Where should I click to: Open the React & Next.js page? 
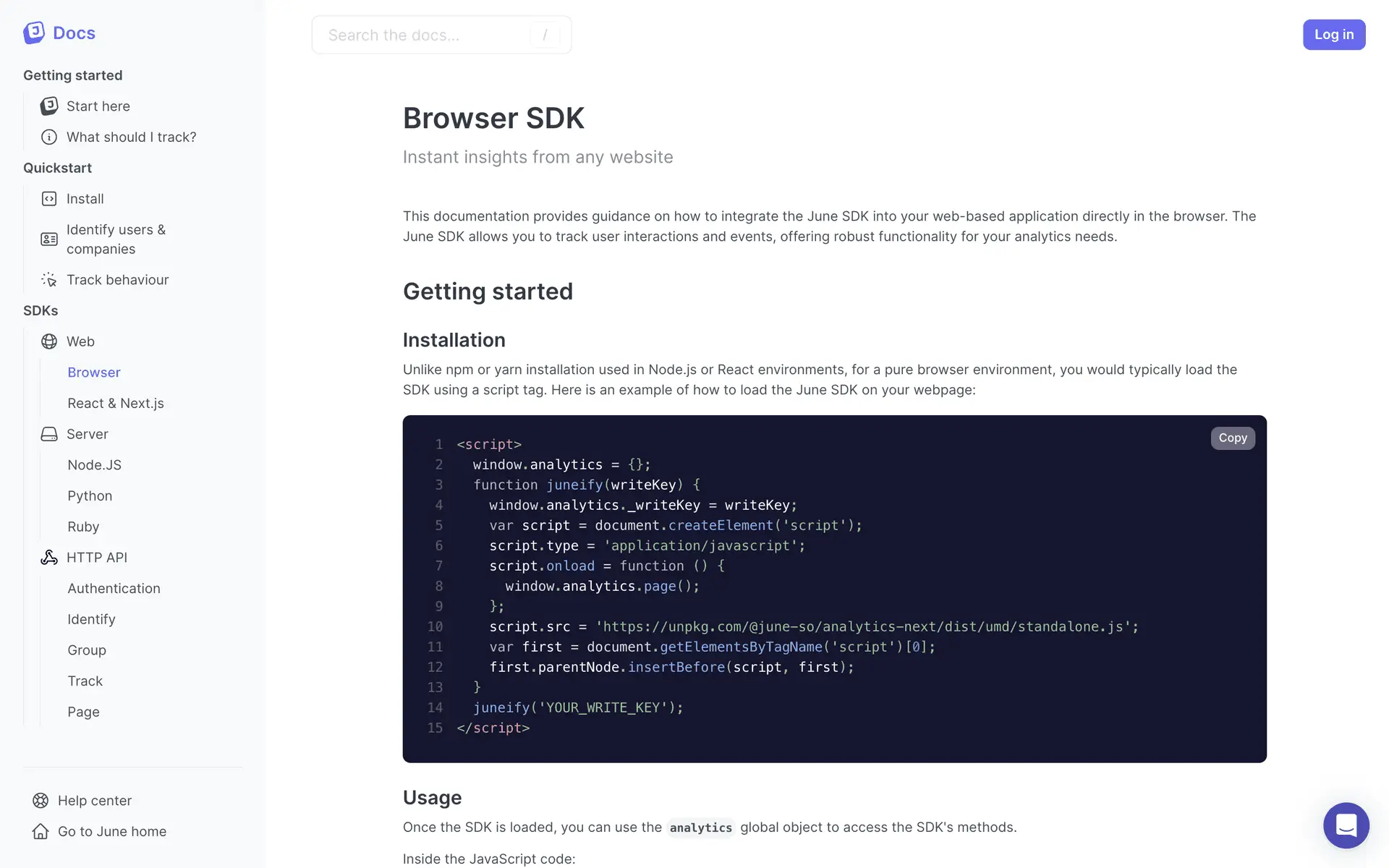pos(116,404)
